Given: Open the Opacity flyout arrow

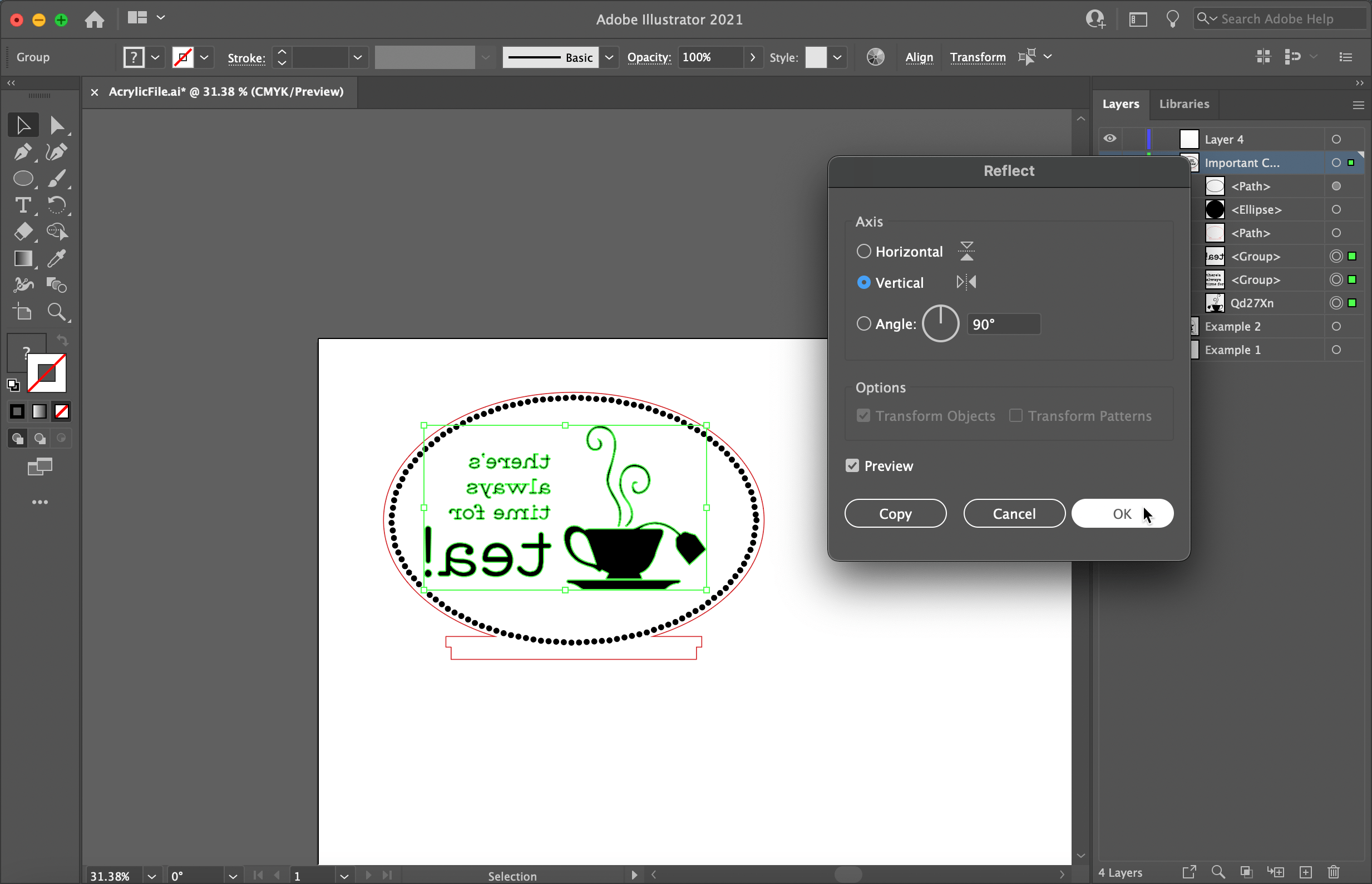Looking at the screenshot, I should 753,57.
